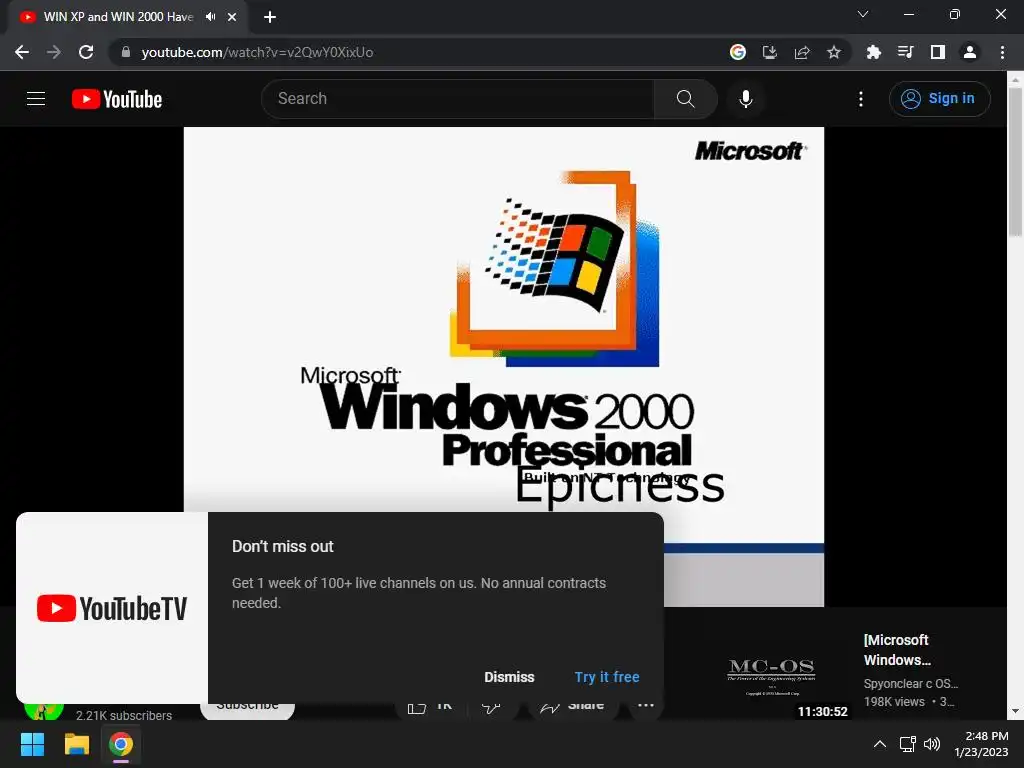Open Chrome profile avatar
The image size is (1024, 768).
pyautogui.click(x=970, y=52)
